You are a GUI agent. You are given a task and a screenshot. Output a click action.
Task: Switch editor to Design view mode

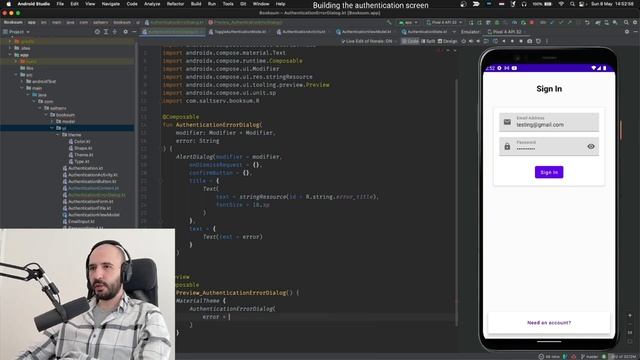447,41
